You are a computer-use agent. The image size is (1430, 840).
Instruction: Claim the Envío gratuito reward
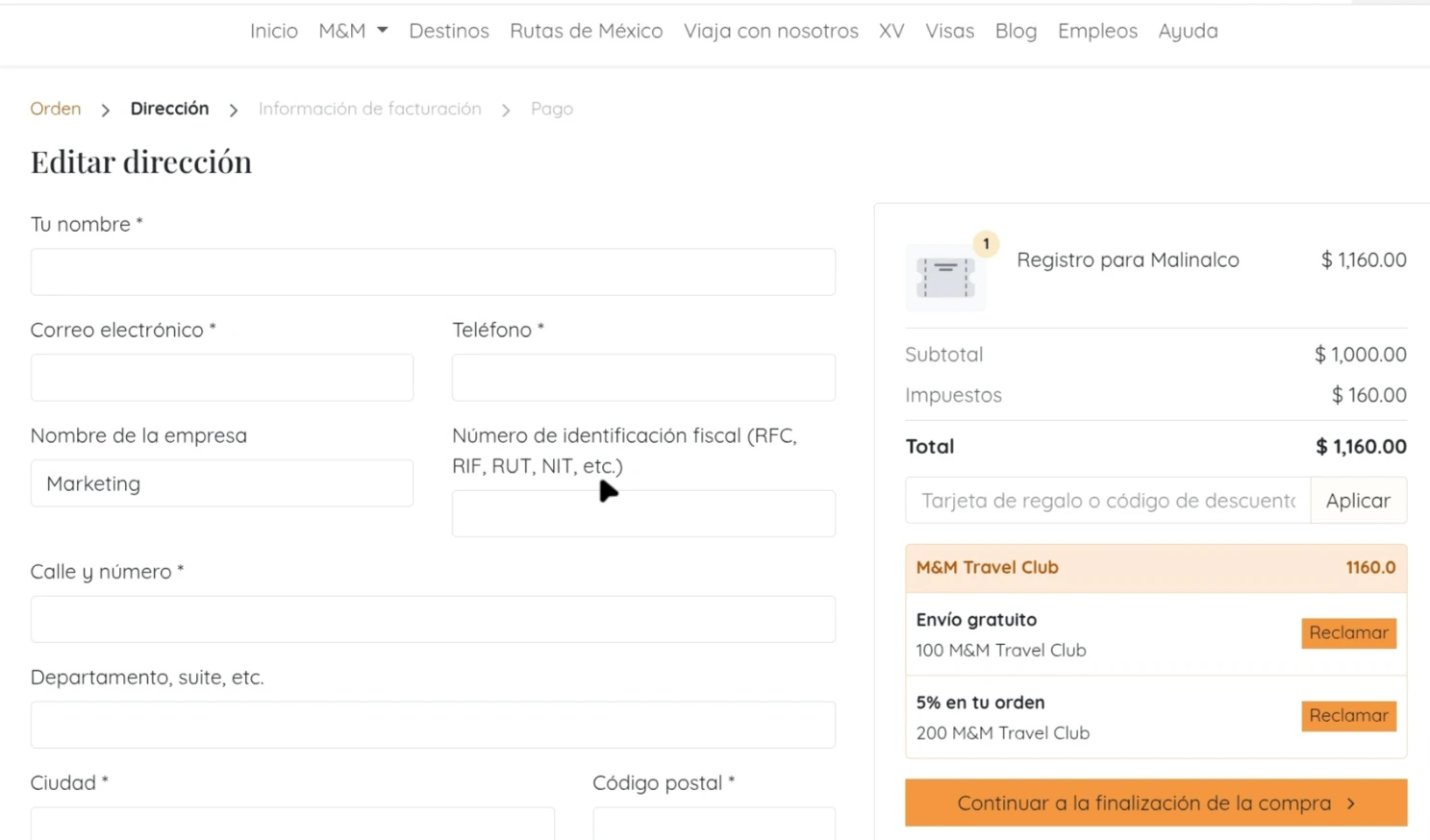[x=1348, y=633]
